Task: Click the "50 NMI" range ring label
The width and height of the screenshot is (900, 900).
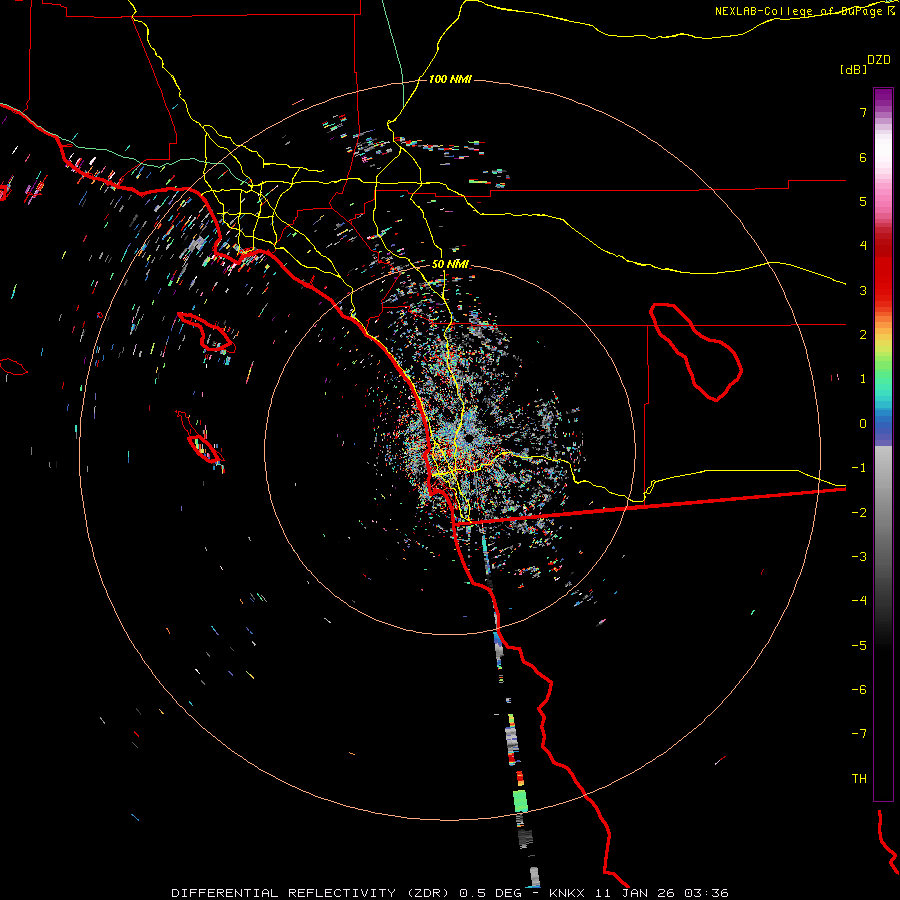Action: point(450,264)
